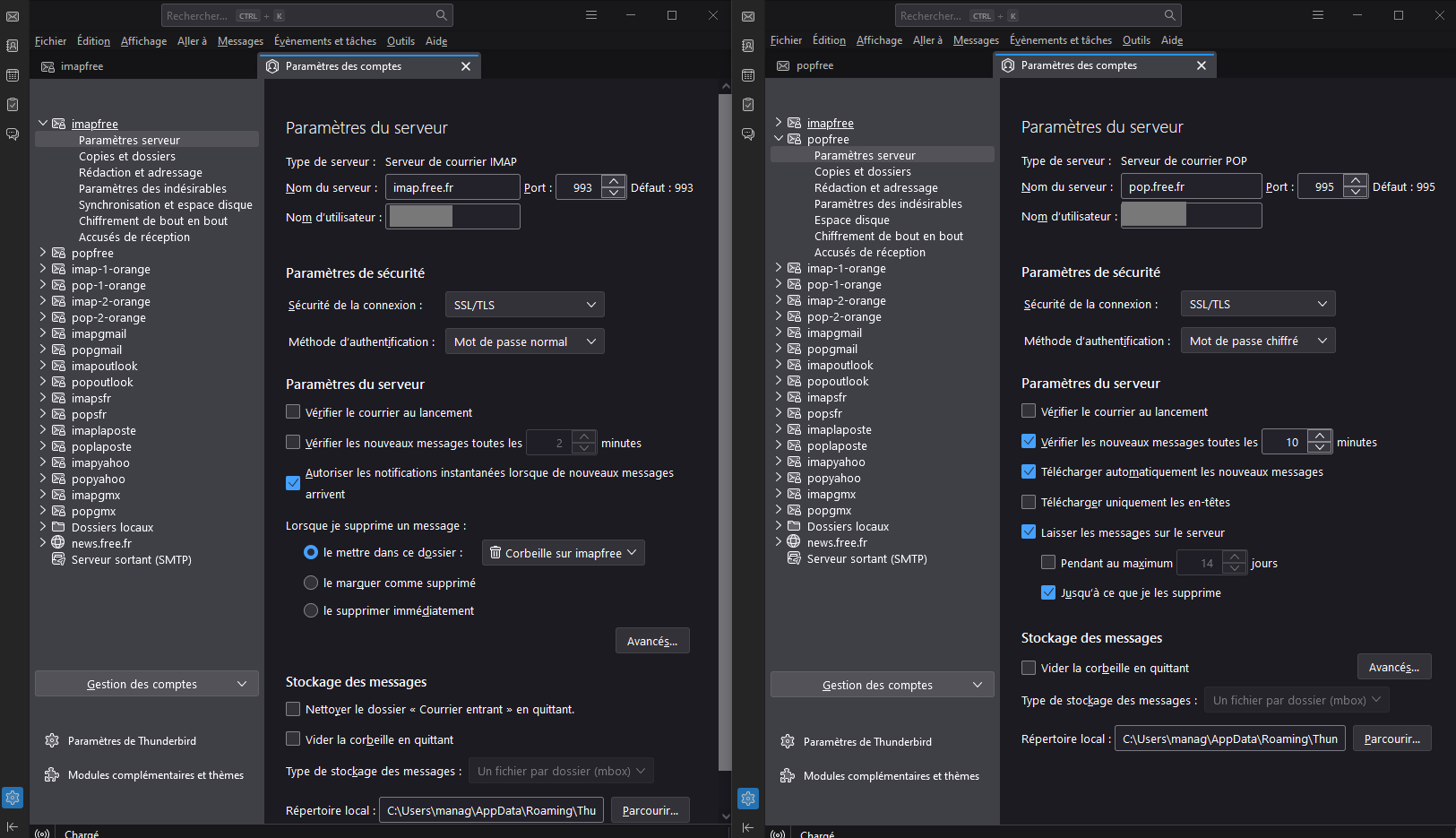Screen dimensions: 1456x838
Task: Collapse the imapfree account tree in left window
Action: (x=42, y=124)
